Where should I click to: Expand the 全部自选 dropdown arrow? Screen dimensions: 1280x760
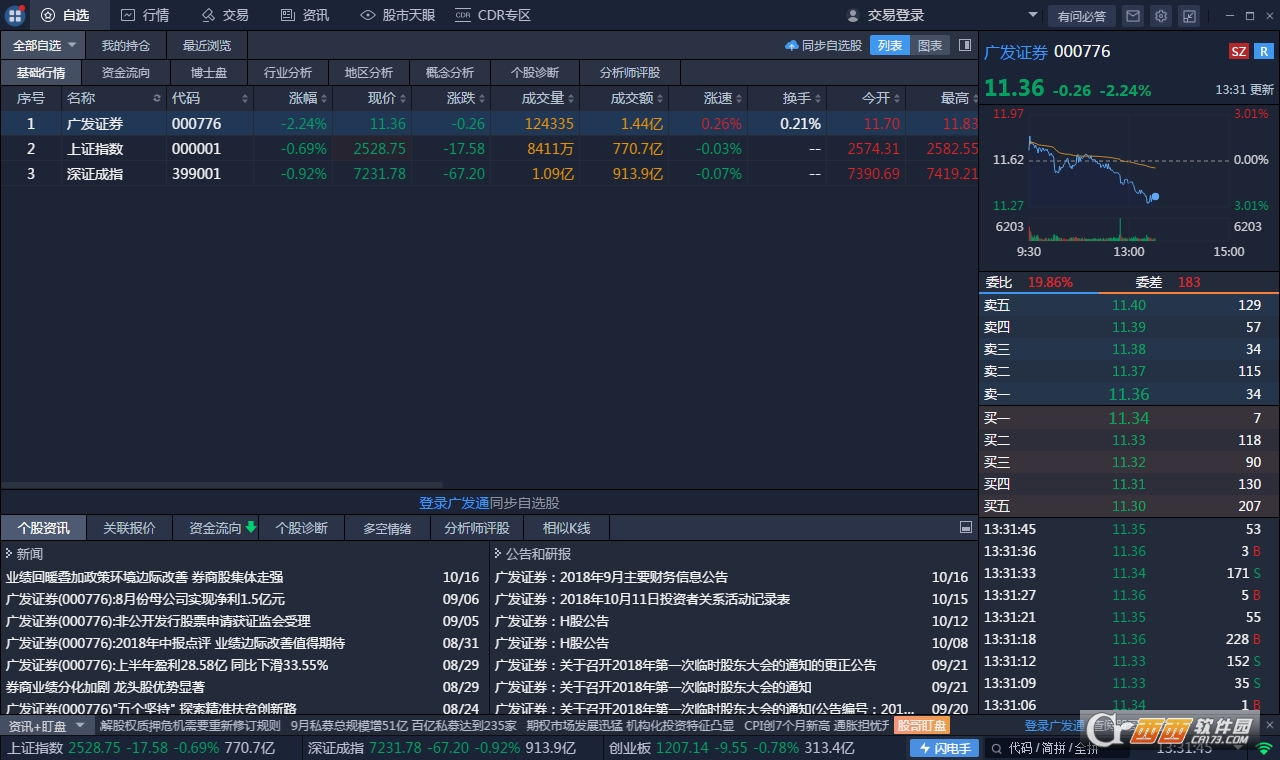(72, 46)
